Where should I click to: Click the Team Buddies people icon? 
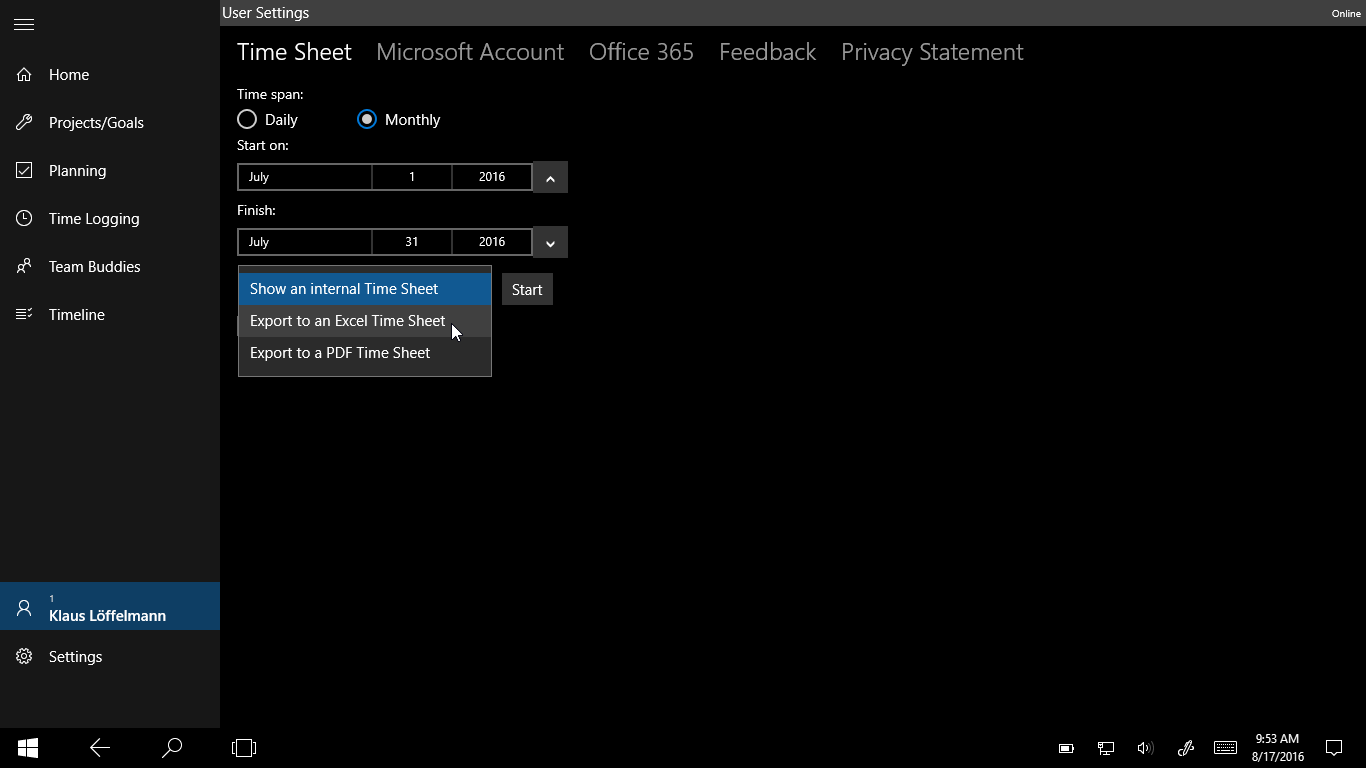pyautogui.click(x=24, y=267)
